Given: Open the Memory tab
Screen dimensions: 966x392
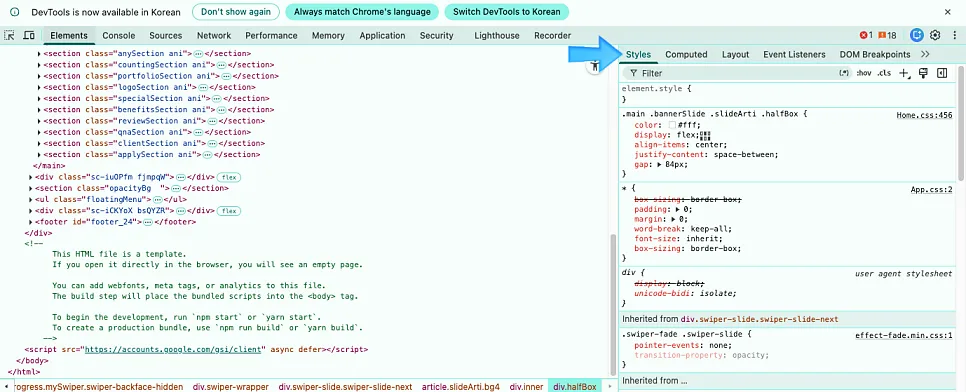Looking at the screenshot, I should [328, 36].
